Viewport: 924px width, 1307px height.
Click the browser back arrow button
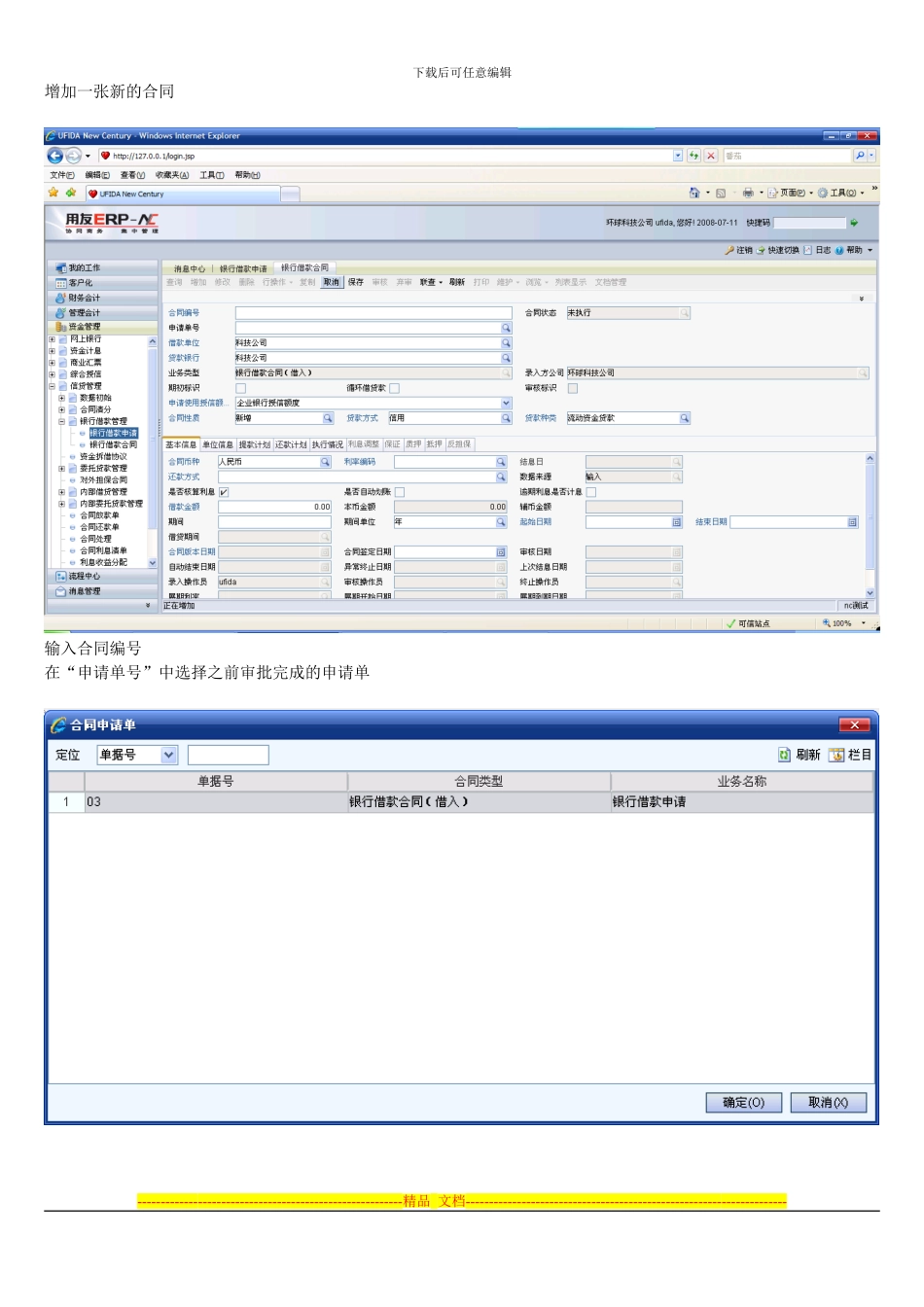point(54,156)
